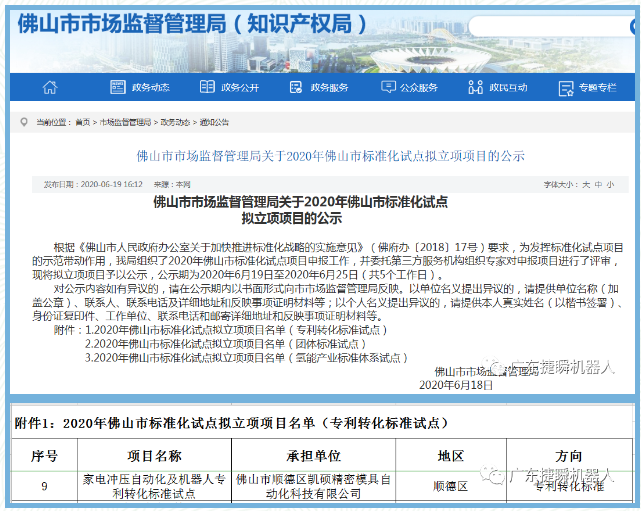Go to 市场监督管理局 in the breadcrumb

125,122
